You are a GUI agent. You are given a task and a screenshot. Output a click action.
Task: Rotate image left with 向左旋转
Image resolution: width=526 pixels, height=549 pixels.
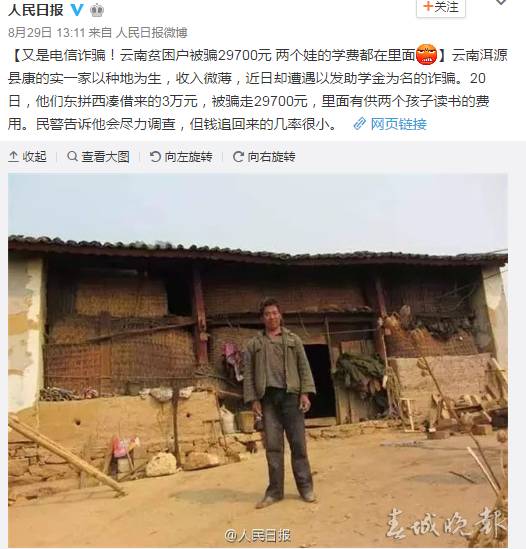181,157
